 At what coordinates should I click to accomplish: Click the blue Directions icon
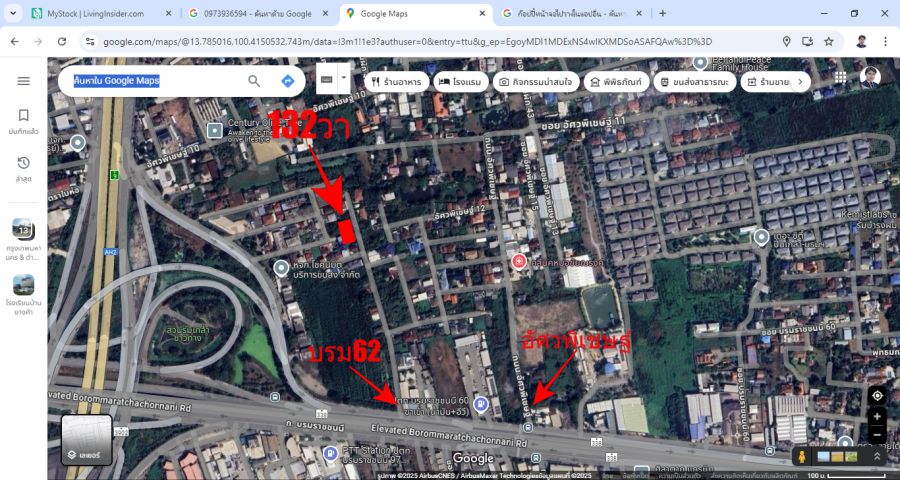coord(287,81)
